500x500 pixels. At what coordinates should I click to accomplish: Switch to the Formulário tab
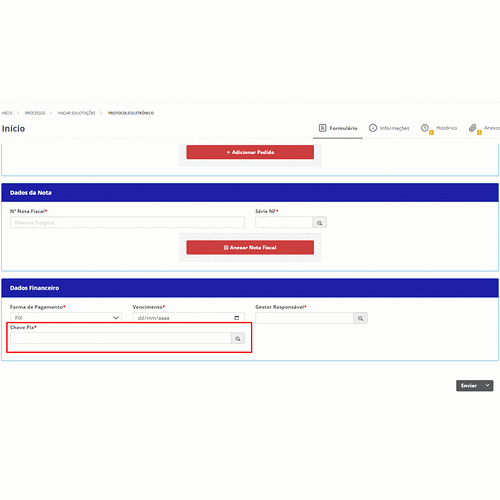(338, 128)
